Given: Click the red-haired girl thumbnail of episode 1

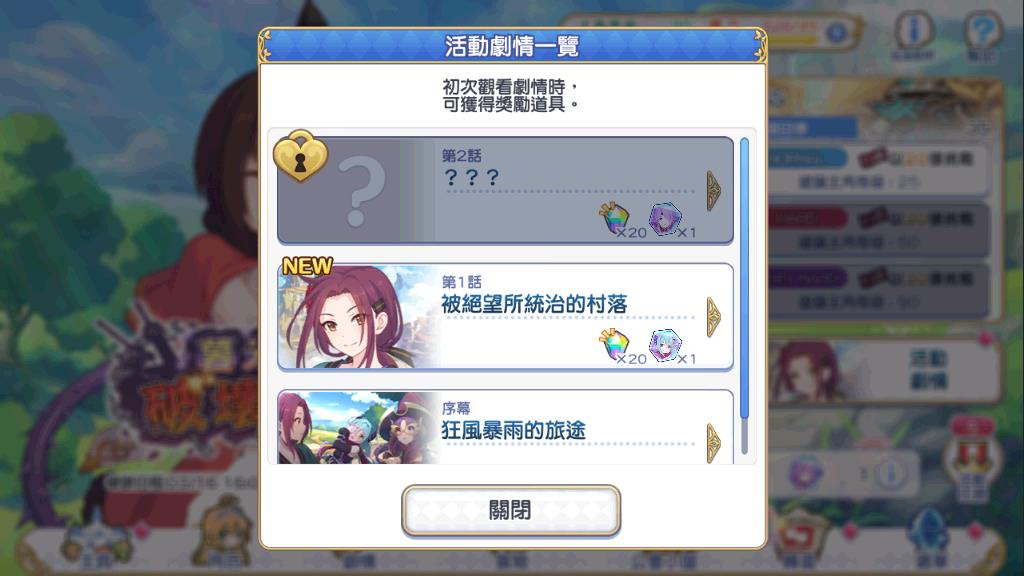Looking at the screenshot, I should point(358,317).
